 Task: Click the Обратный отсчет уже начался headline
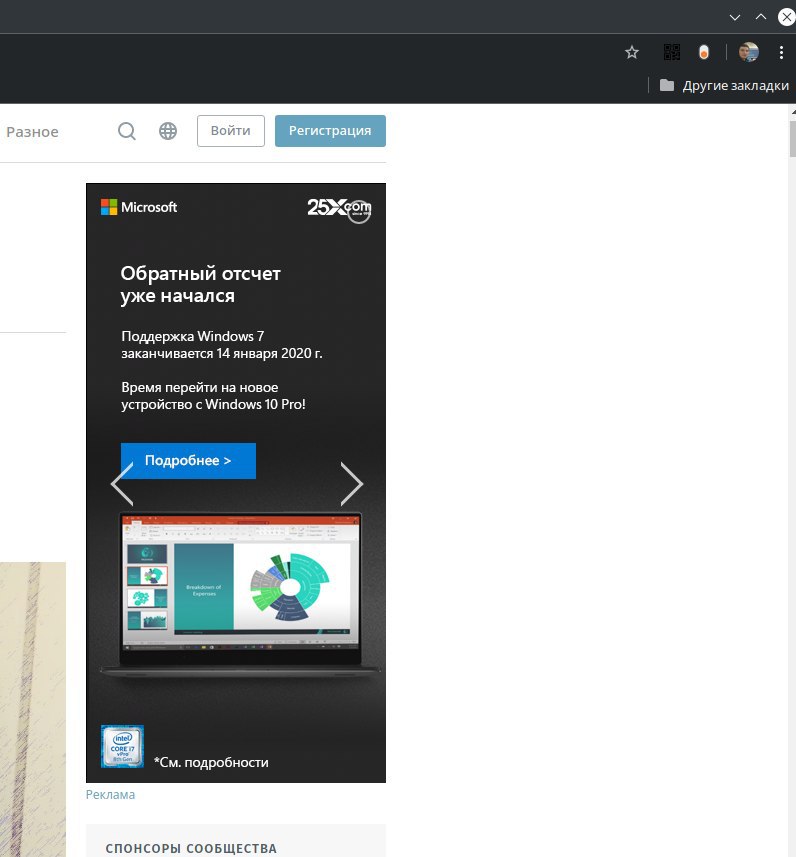point(200,284)
